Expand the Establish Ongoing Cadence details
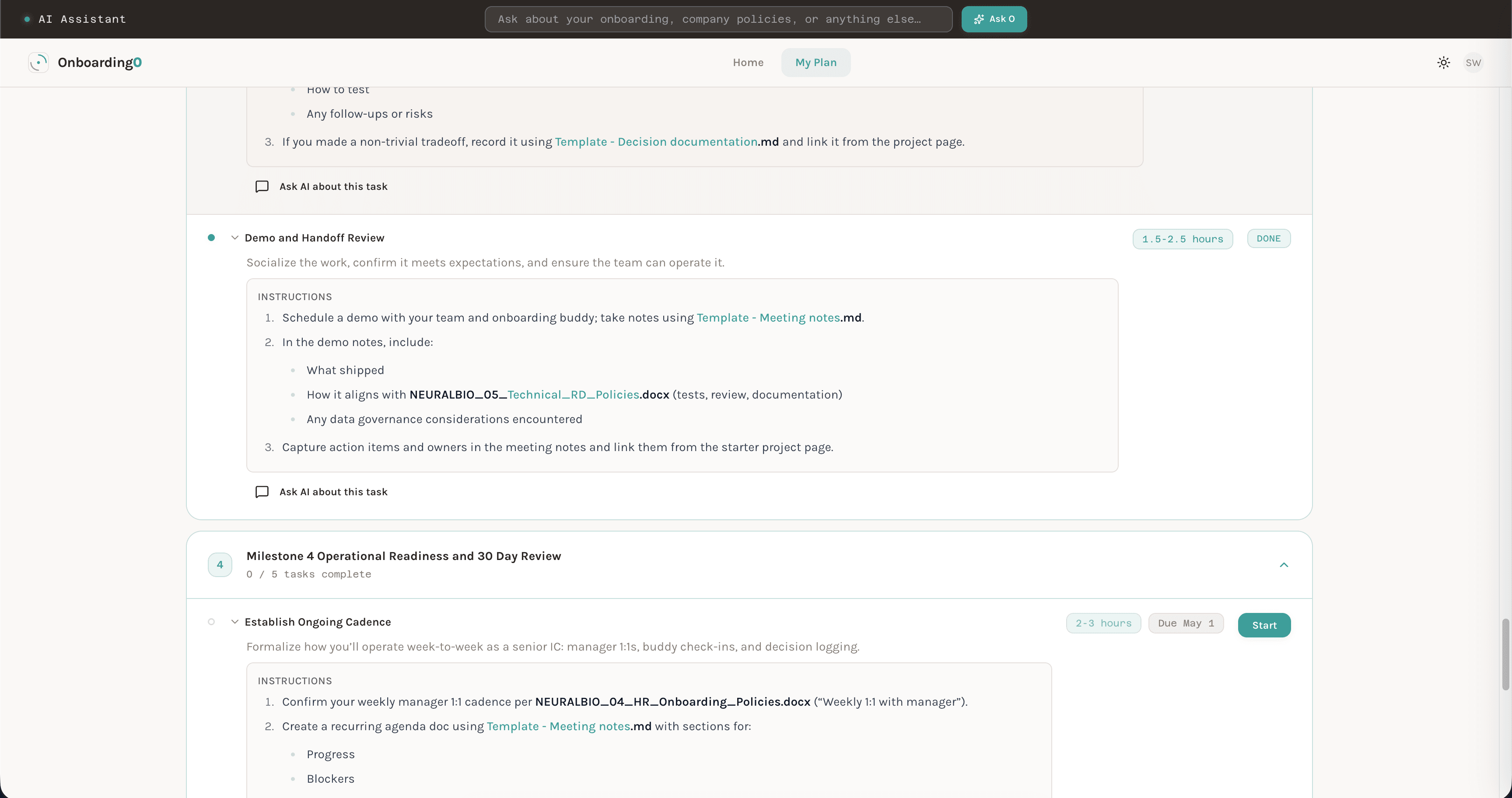 click(x=234, y=621)
